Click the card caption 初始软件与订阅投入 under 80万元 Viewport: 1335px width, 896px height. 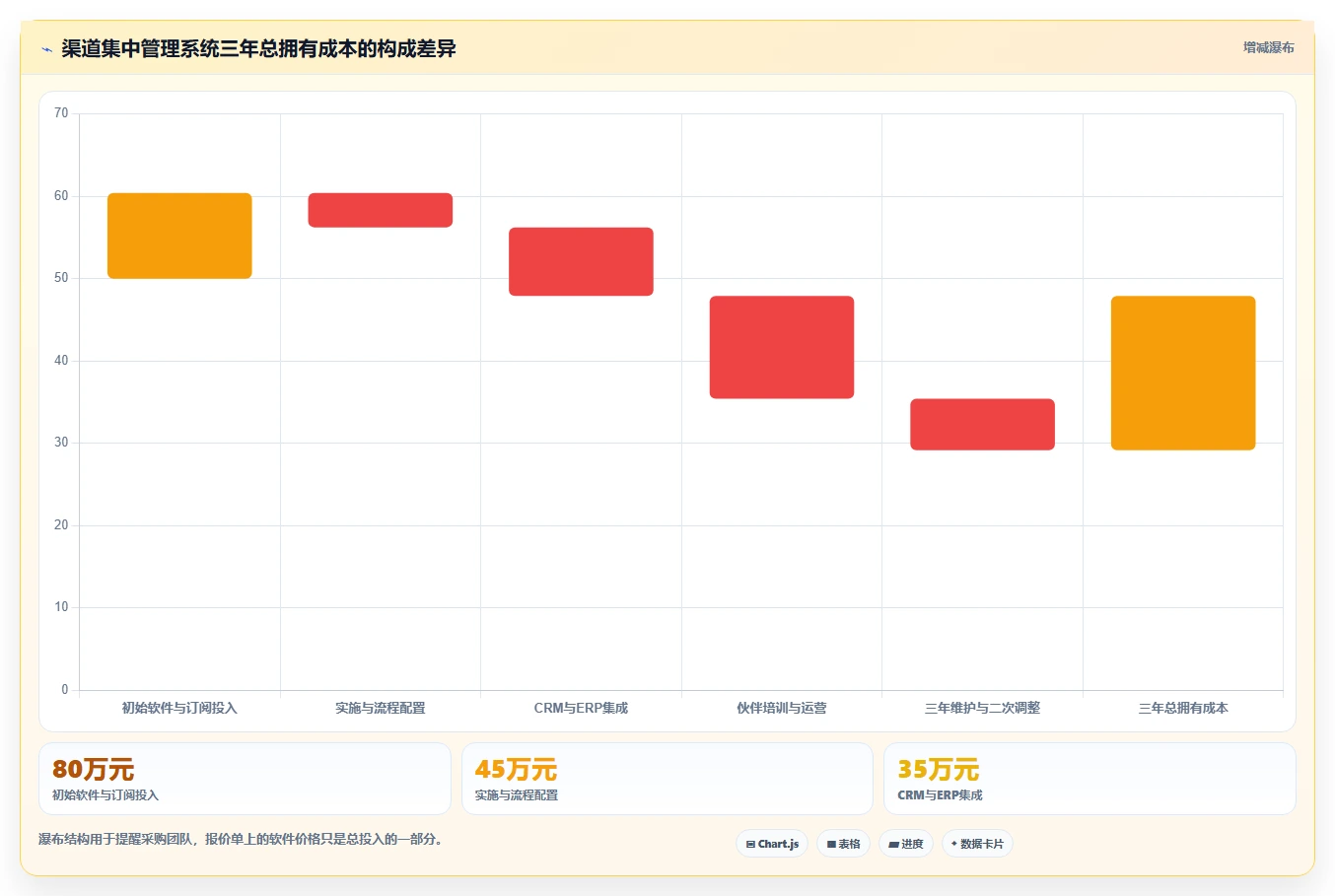coord(105,795)
